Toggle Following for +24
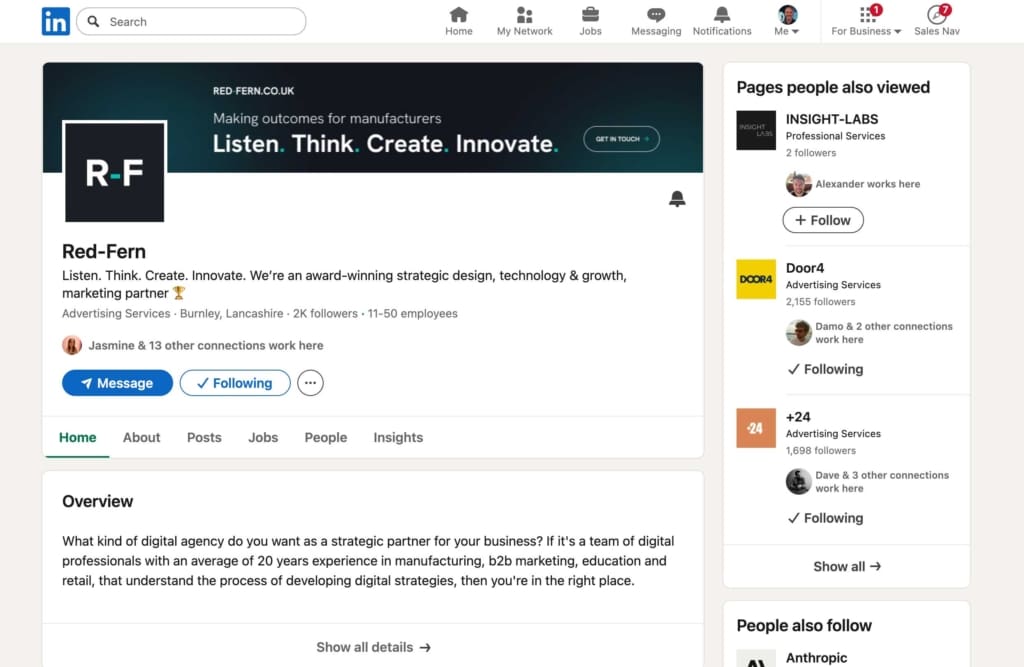 click(825, 518)
